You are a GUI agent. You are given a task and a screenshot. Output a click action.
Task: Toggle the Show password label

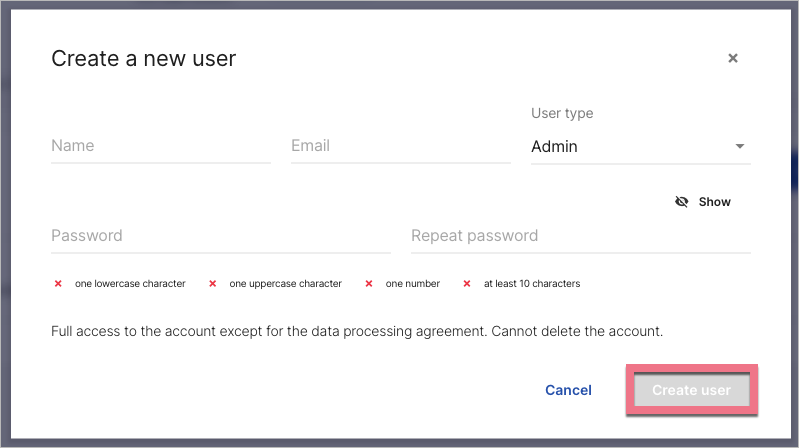click(x=714, y=202)
